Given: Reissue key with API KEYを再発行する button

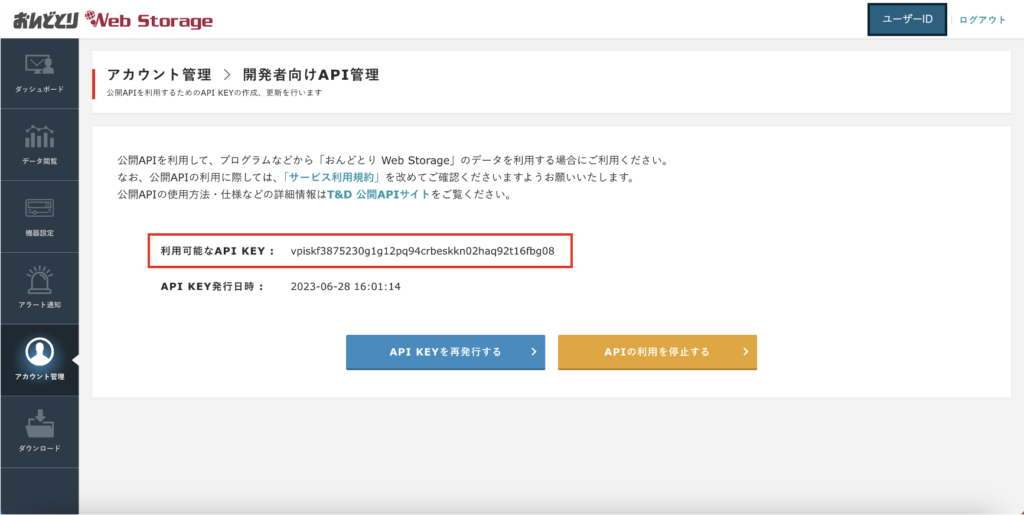Looking at the screenshot, I should pyautogui.click(x=445, y=352).
